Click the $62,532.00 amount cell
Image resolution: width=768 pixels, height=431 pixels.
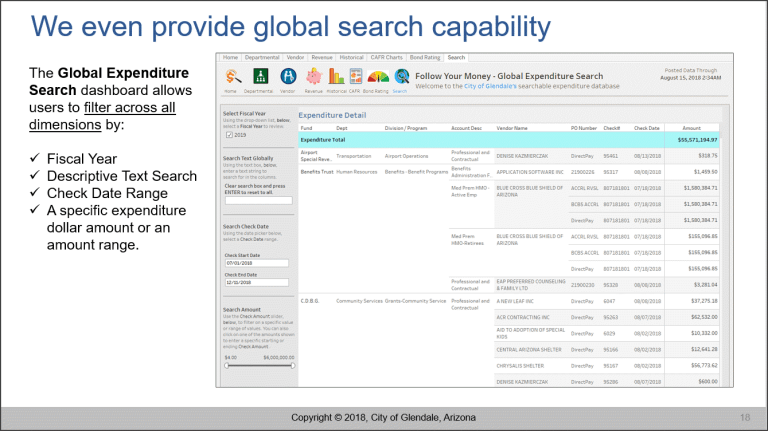[704, 317]
